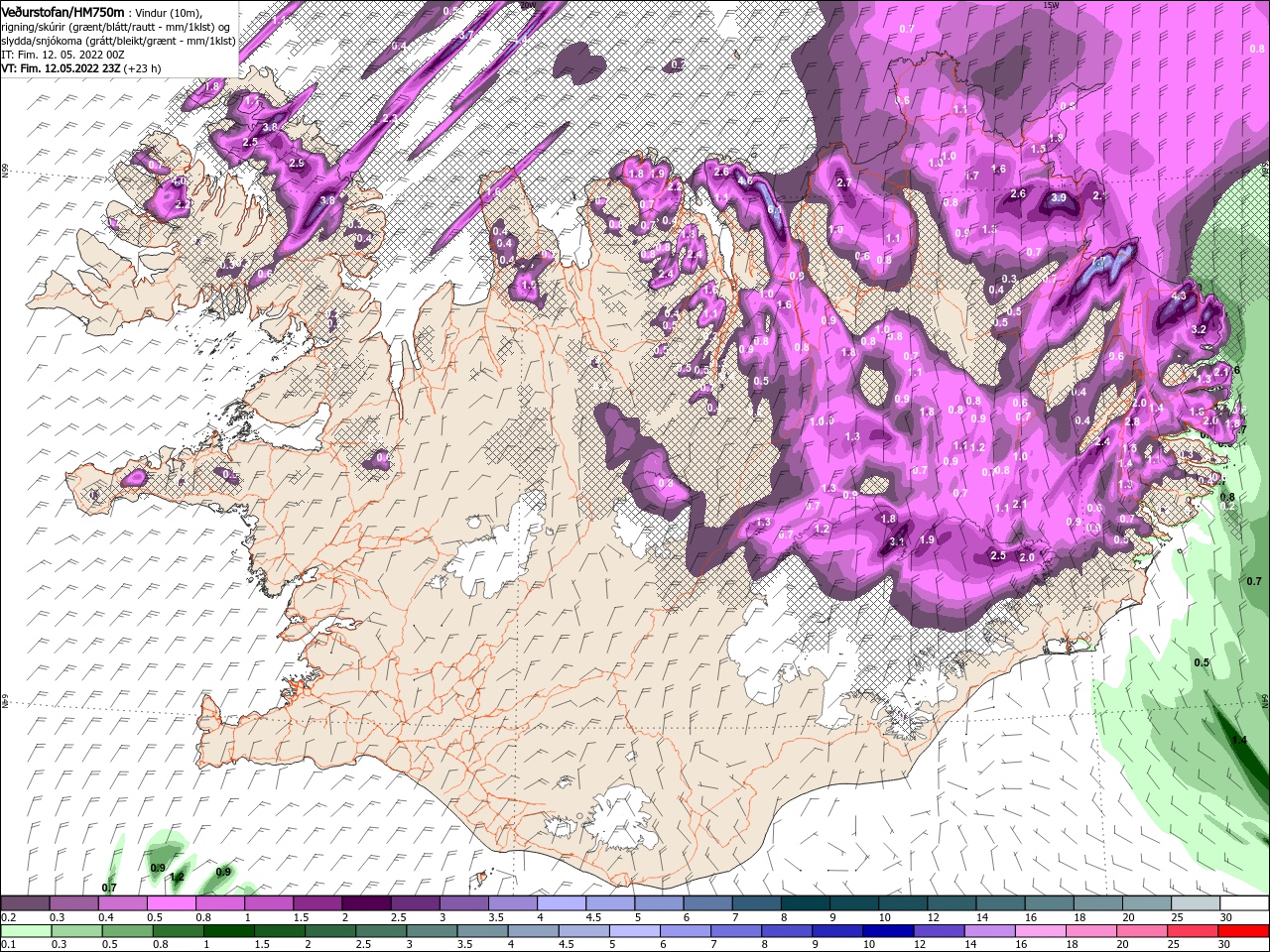Click the 'VT: Fim. 12.05.2022 23Z' valid time
Screen dimensions: 1270x952
[61, 68]
